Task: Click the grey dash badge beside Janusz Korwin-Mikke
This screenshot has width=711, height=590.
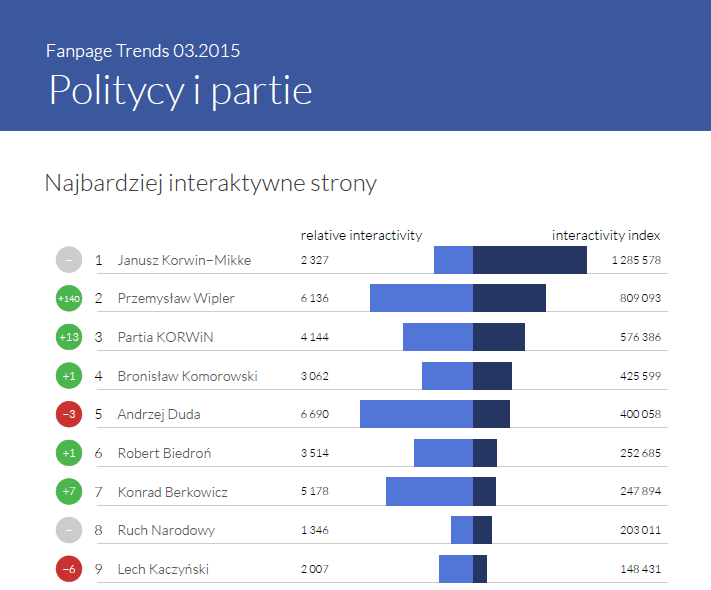Action: pyautogui.click(x=69, y=260)
